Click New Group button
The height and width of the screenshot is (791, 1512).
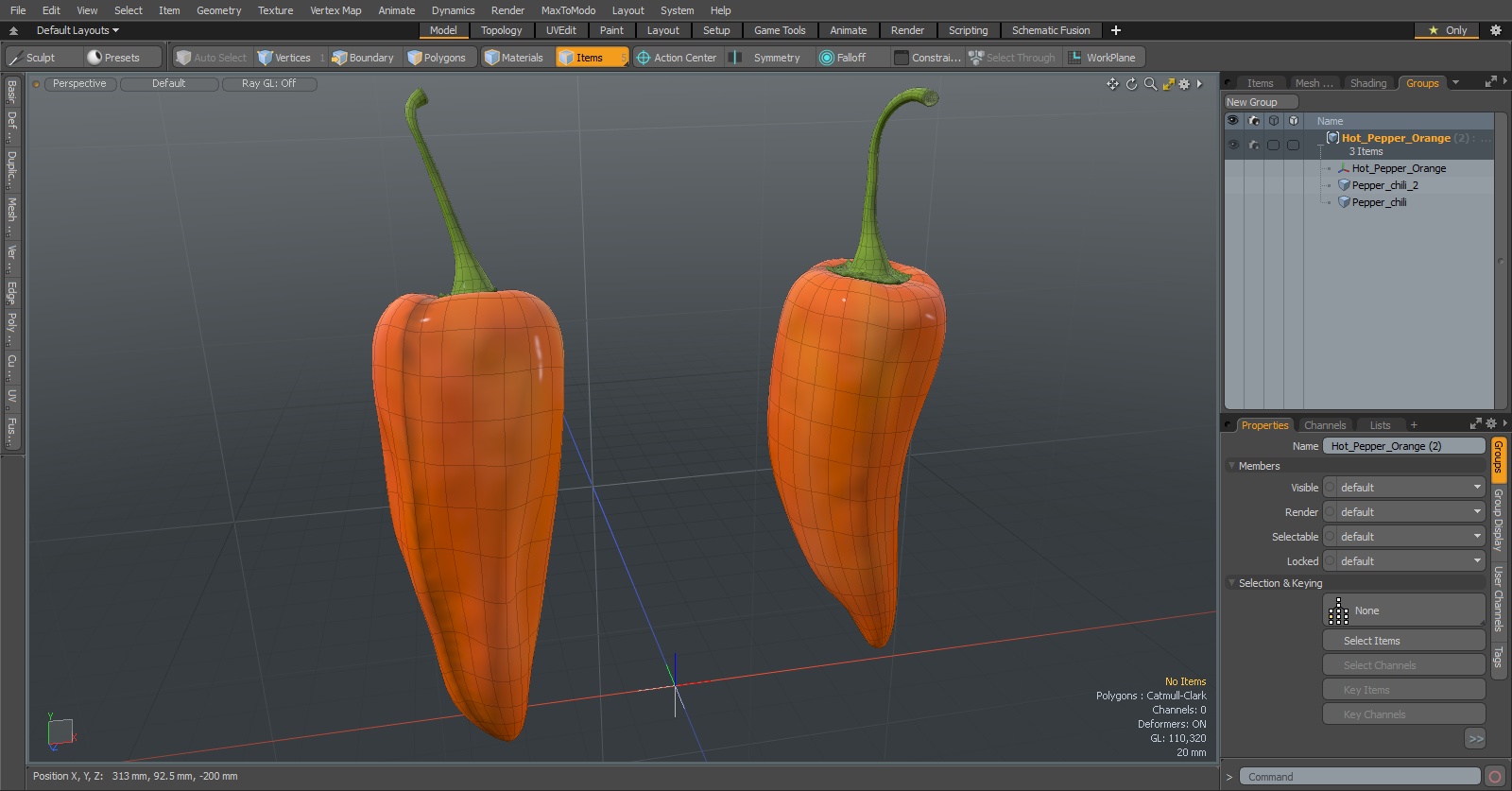[x=1261, y=102]
